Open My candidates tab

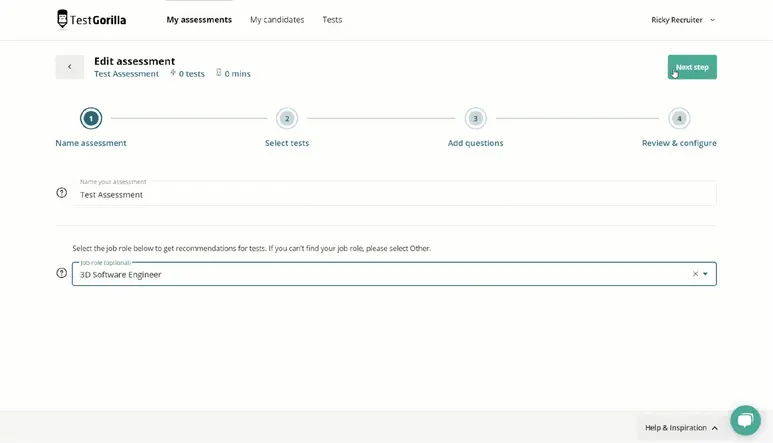pos(277,20)
